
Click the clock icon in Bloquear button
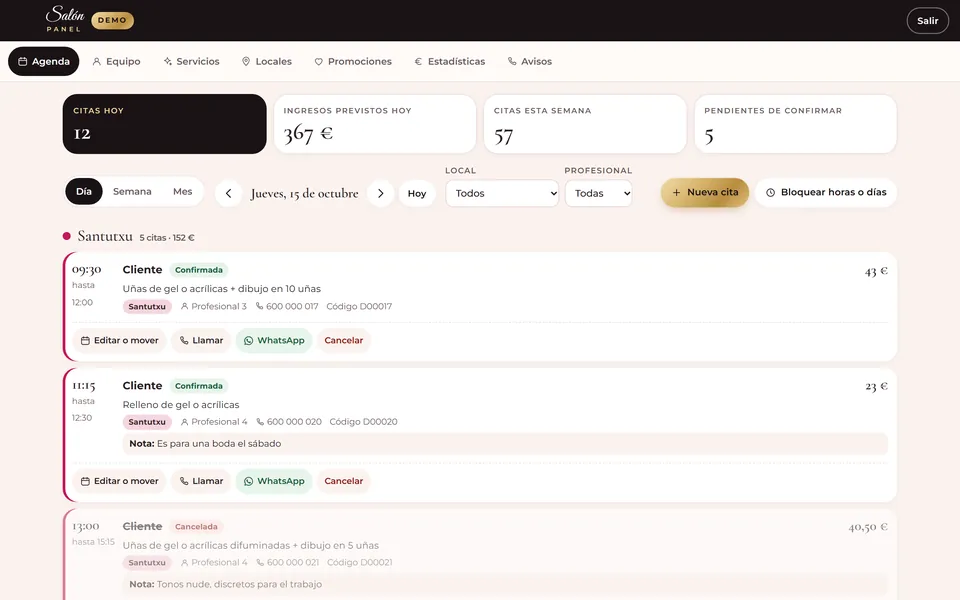point(771,193)
